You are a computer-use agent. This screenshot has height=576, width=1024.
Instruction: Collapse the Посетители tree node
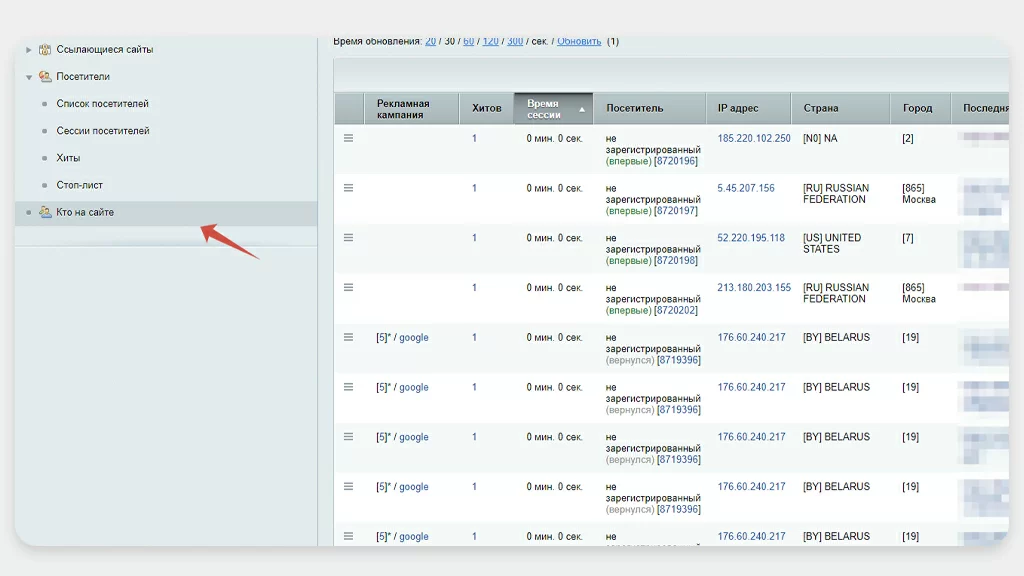click(x=29, y=77)
